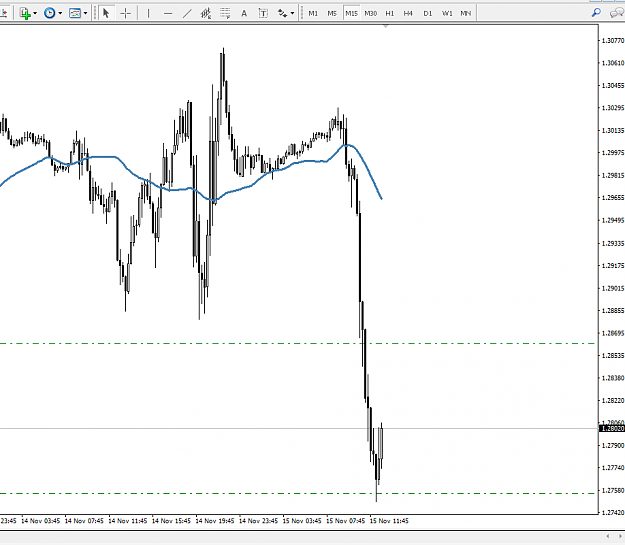Screen dimensions: 625x545
Task: Click price scale value 1.27740
Action: (613, 468)
